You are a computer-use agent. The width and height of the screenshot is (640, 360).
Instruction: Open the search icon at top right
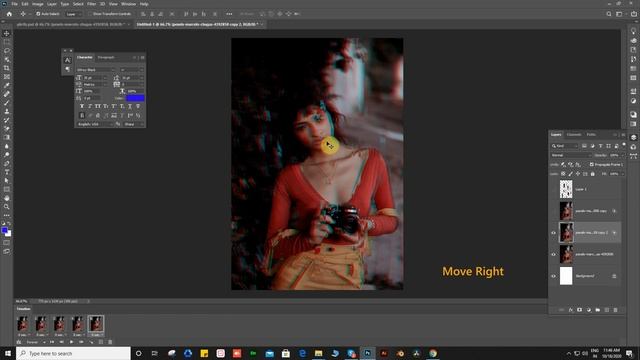pyautogui.click(x=609, y=14)
